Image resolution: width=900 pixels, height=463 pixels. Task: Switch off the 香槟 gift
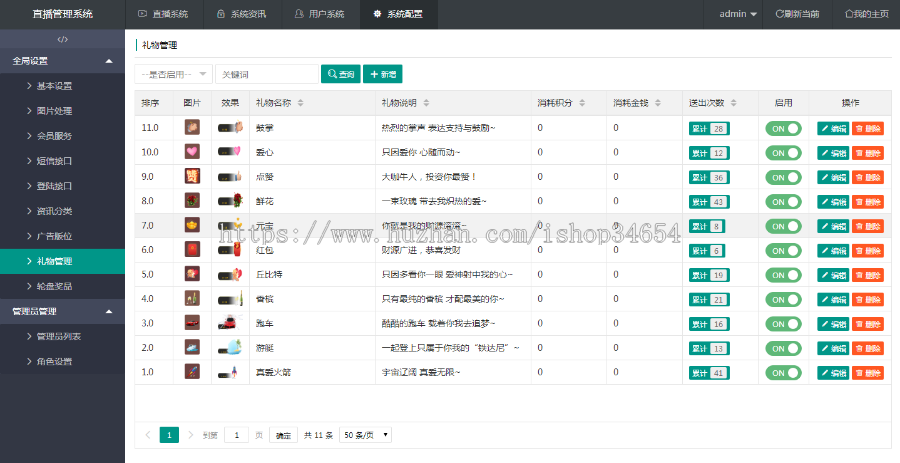783,299
